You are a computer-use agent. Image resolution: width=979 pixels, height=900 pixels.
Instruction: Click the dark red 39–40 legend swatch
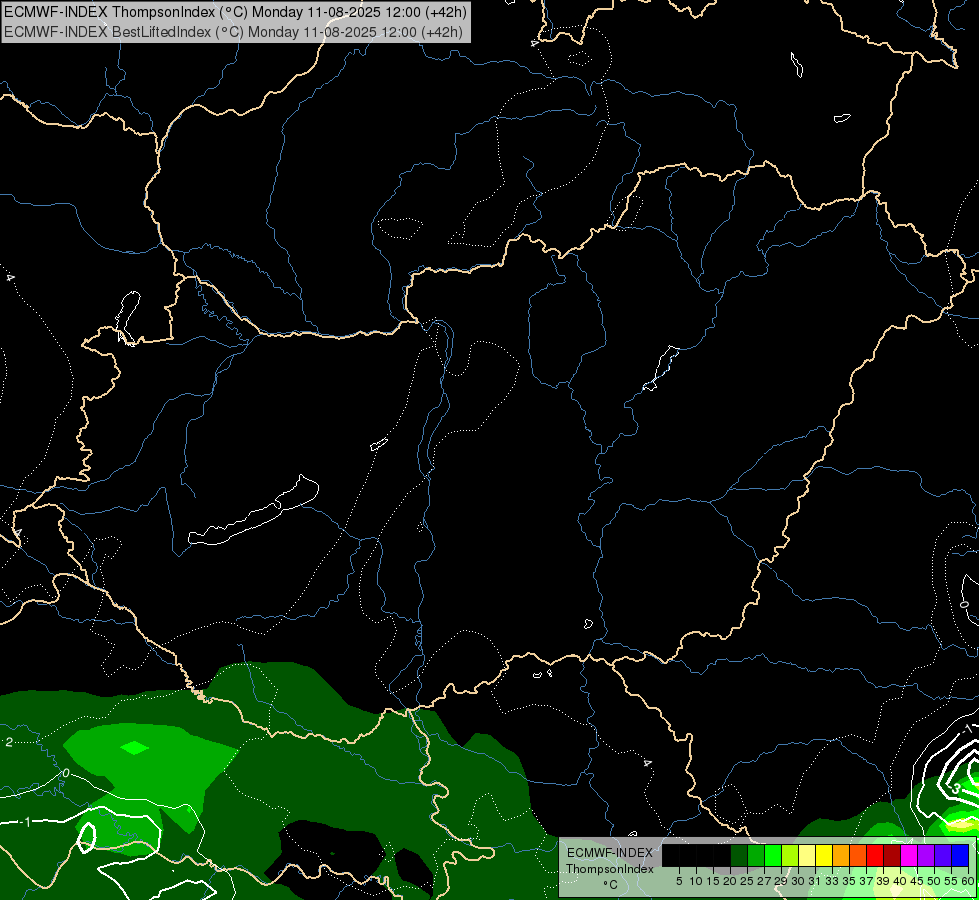[x=892, y=855]
